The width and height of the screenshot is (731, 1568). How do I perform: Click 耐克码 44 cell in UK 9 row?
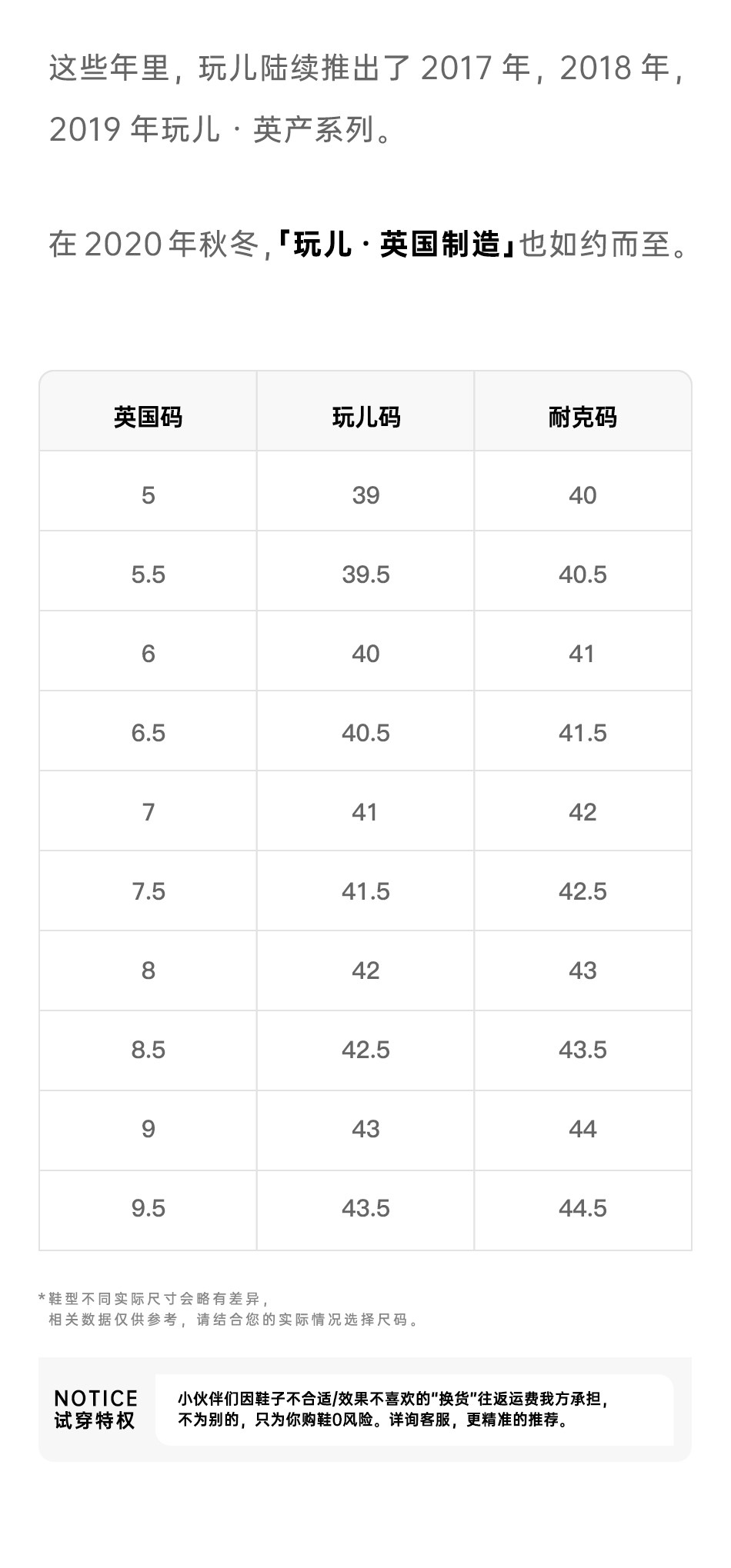(x=582, y=1129)
